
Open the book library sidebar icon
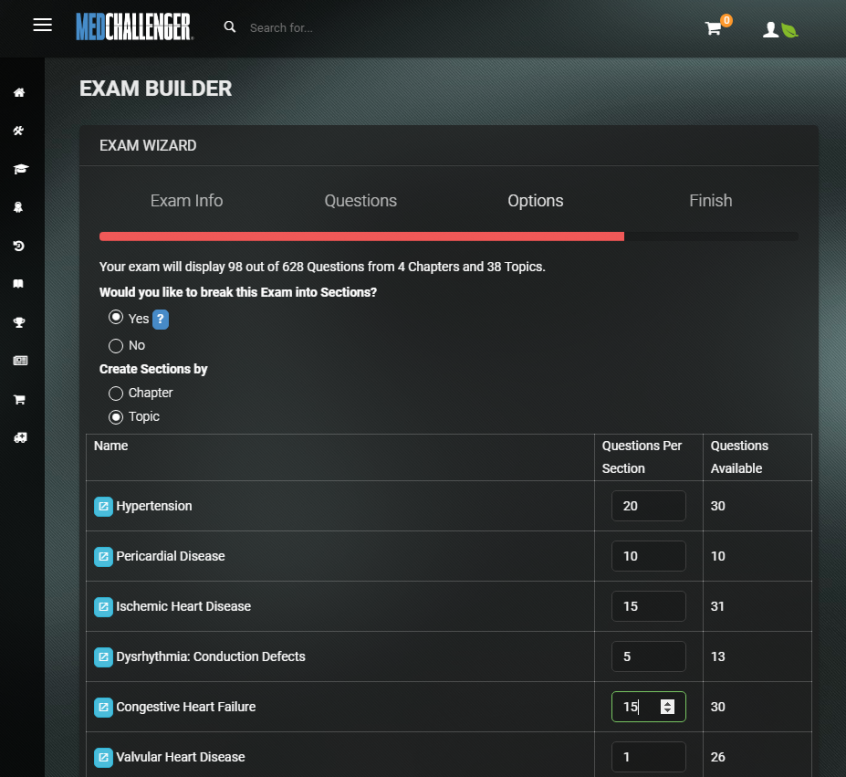point(19,284)
